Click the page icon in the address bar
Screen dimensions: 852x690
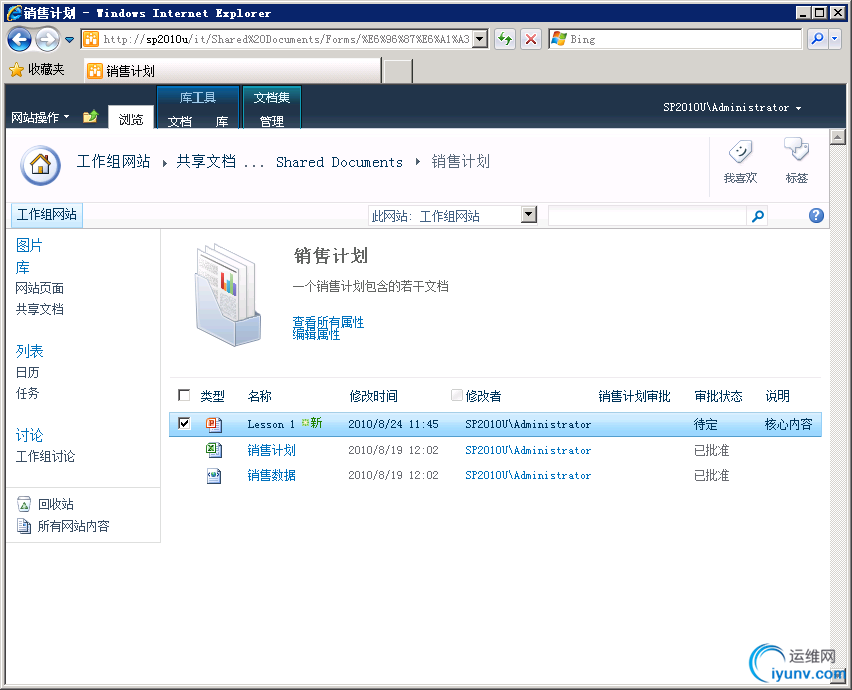[x=91, y=39]
